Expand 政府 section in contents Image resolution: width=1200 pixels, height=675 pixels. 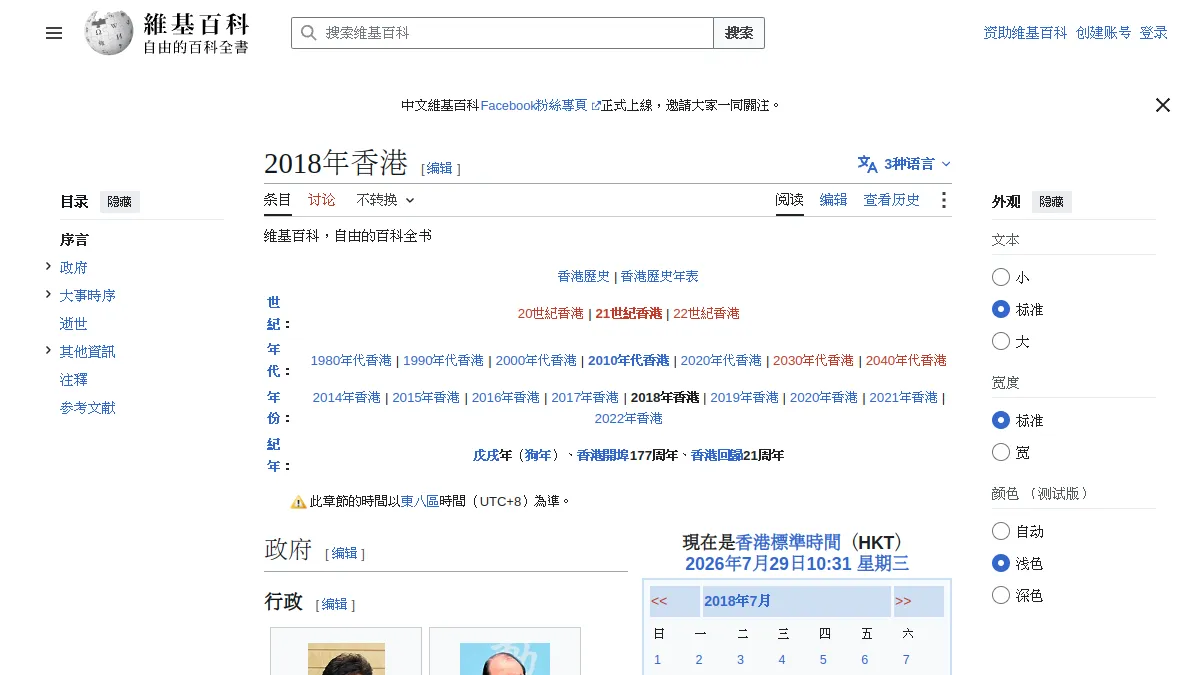pyautogui.click(x=48, y=266)
